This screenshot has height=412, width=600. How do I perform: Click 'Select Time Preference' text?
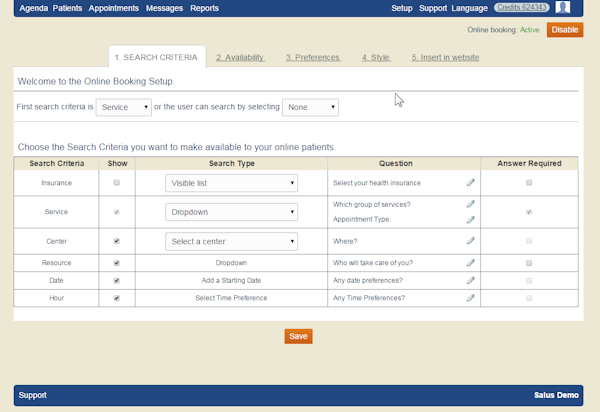pyautogui.click(x=231, y=298)
